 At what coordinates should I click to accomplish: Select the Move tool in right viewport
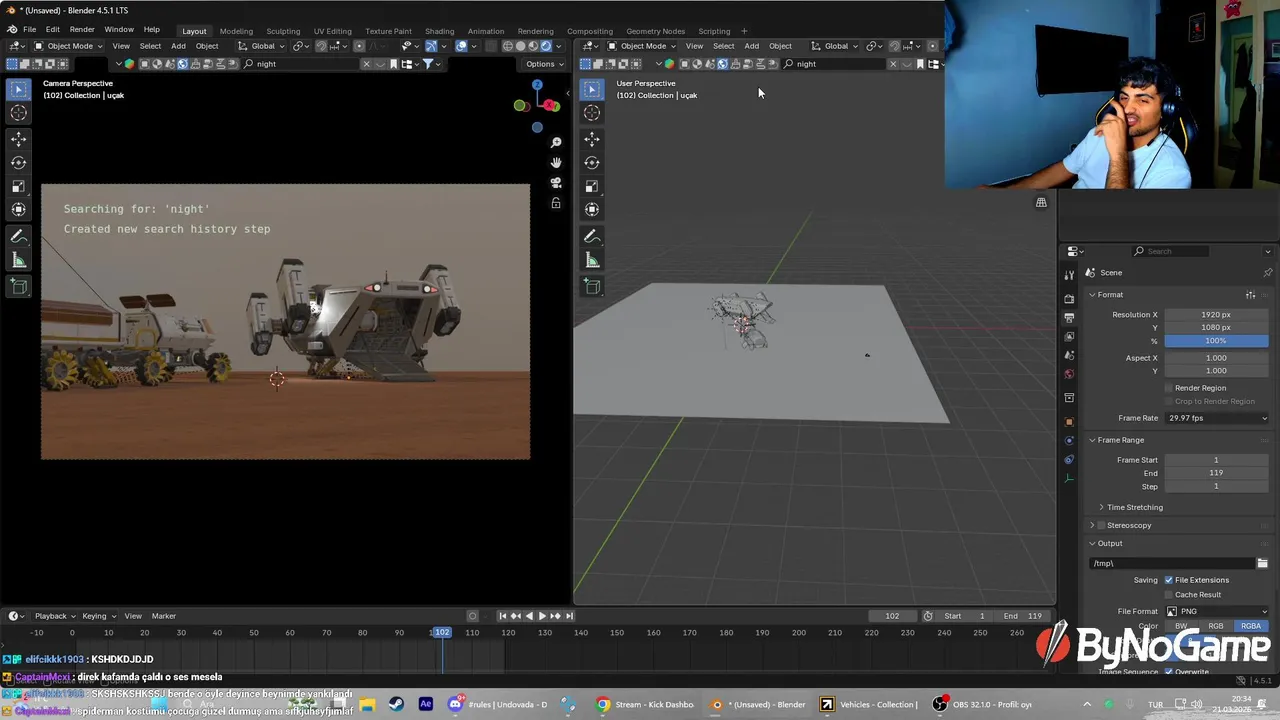[x=592, y=139]
